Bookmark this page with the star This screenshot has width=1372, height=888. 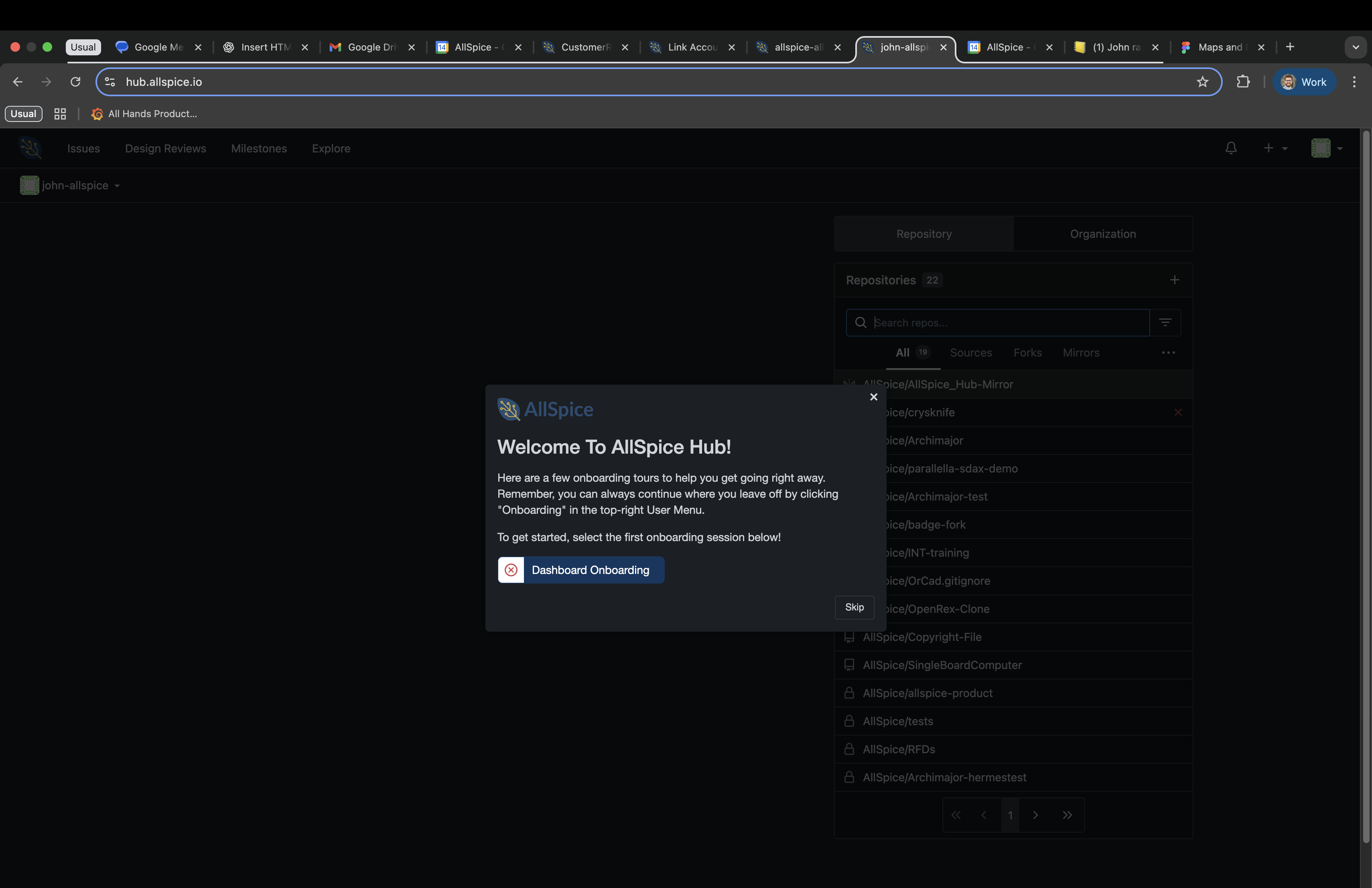(1202, 82)
